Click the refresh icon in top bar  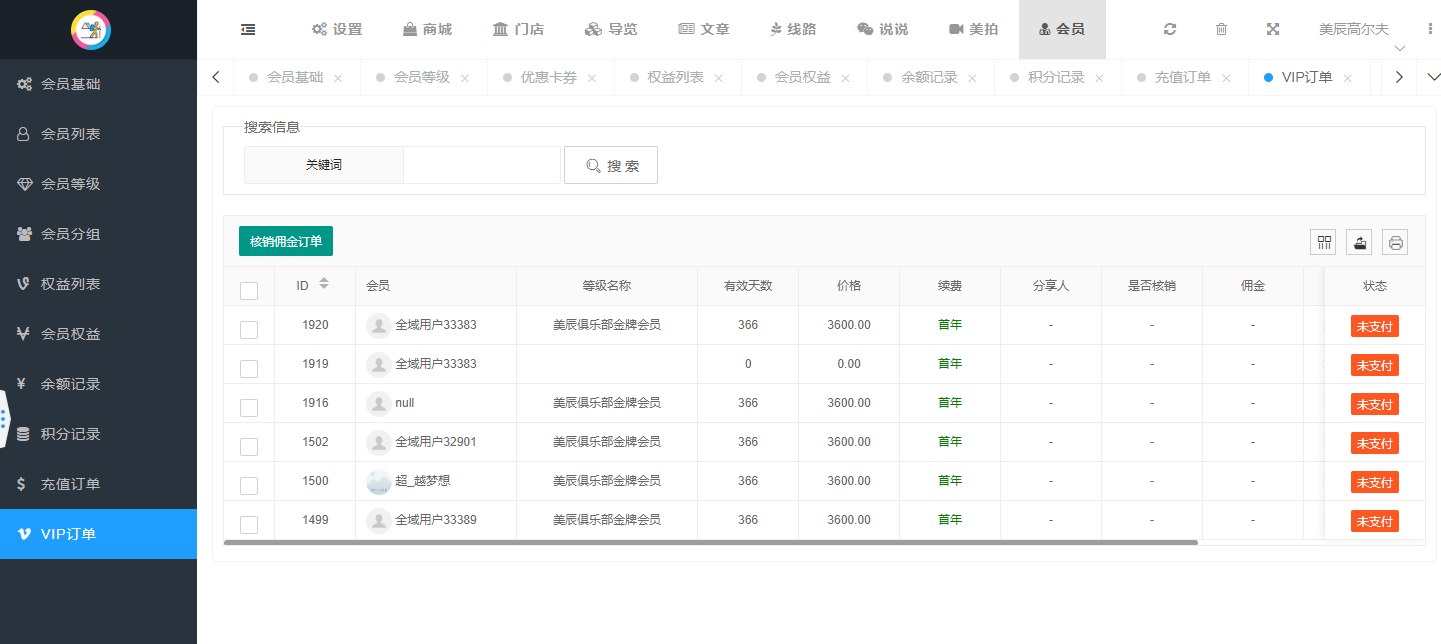pyautogui.click(x=1170, y=29)
